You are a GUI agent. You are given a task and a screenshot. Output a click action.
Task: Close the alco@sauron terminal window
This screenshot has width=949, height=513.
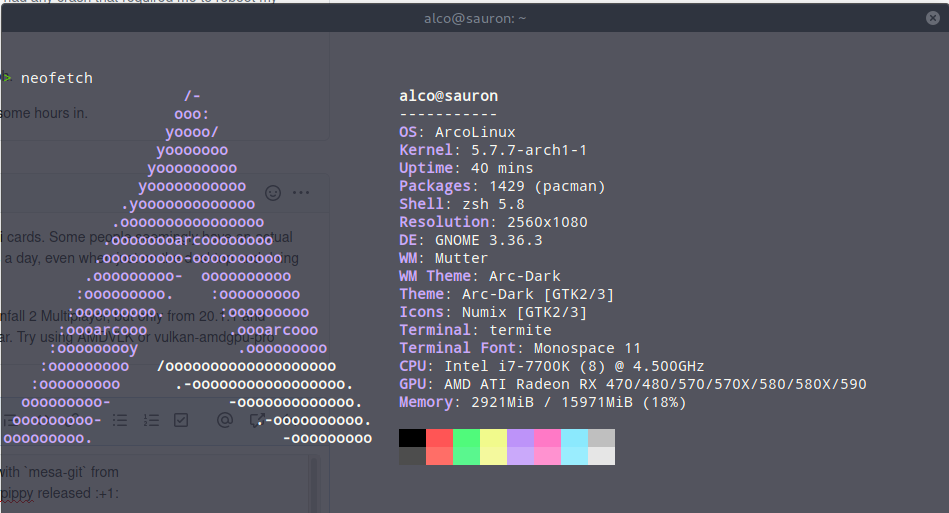[x=933, y=18]
